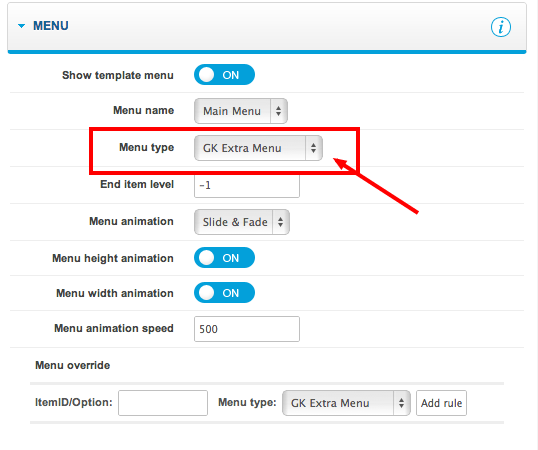Click the End item level field
Viewport: 538px width, 450px height.
tap(247, 186)
